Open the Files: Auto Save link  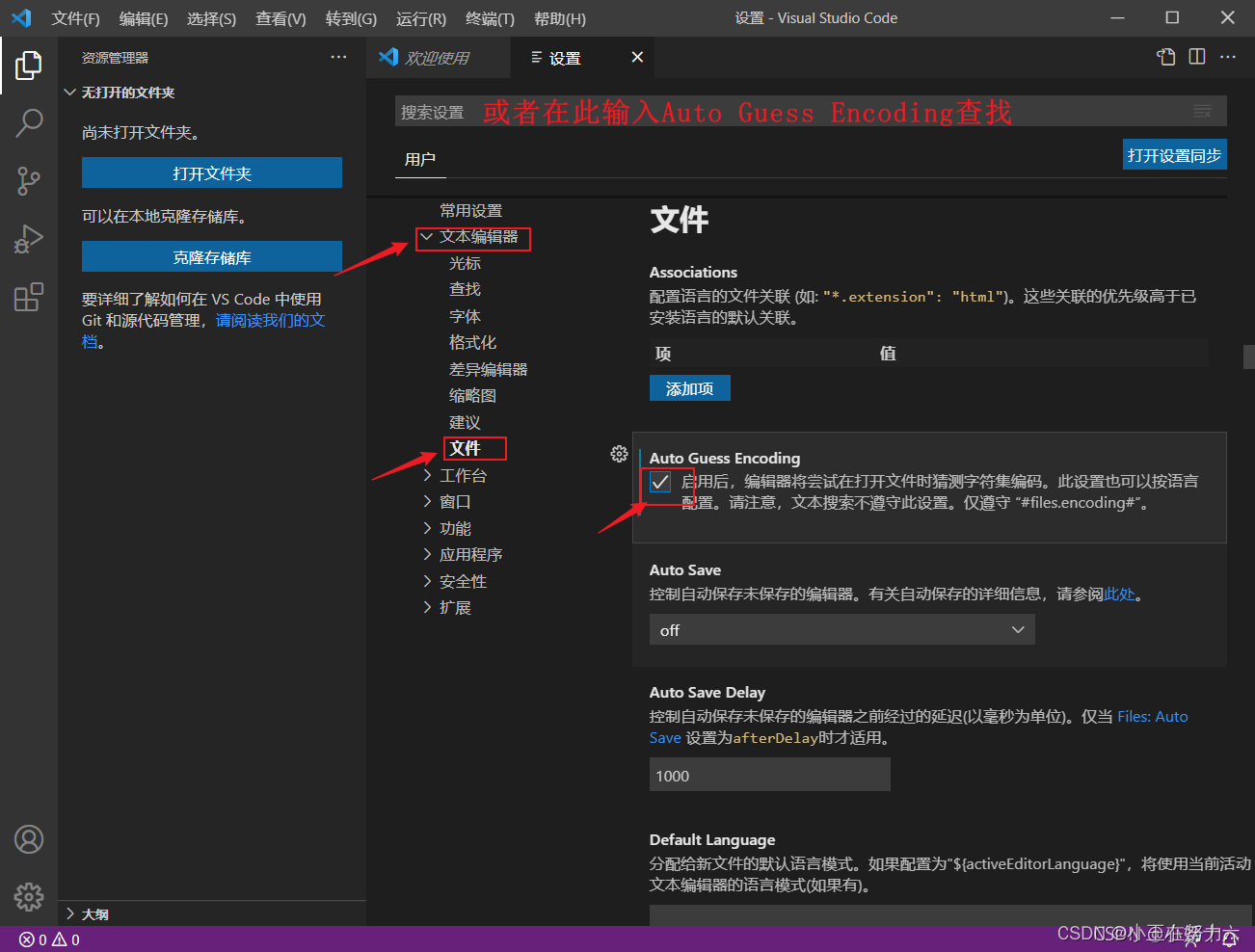point(1153,717)
